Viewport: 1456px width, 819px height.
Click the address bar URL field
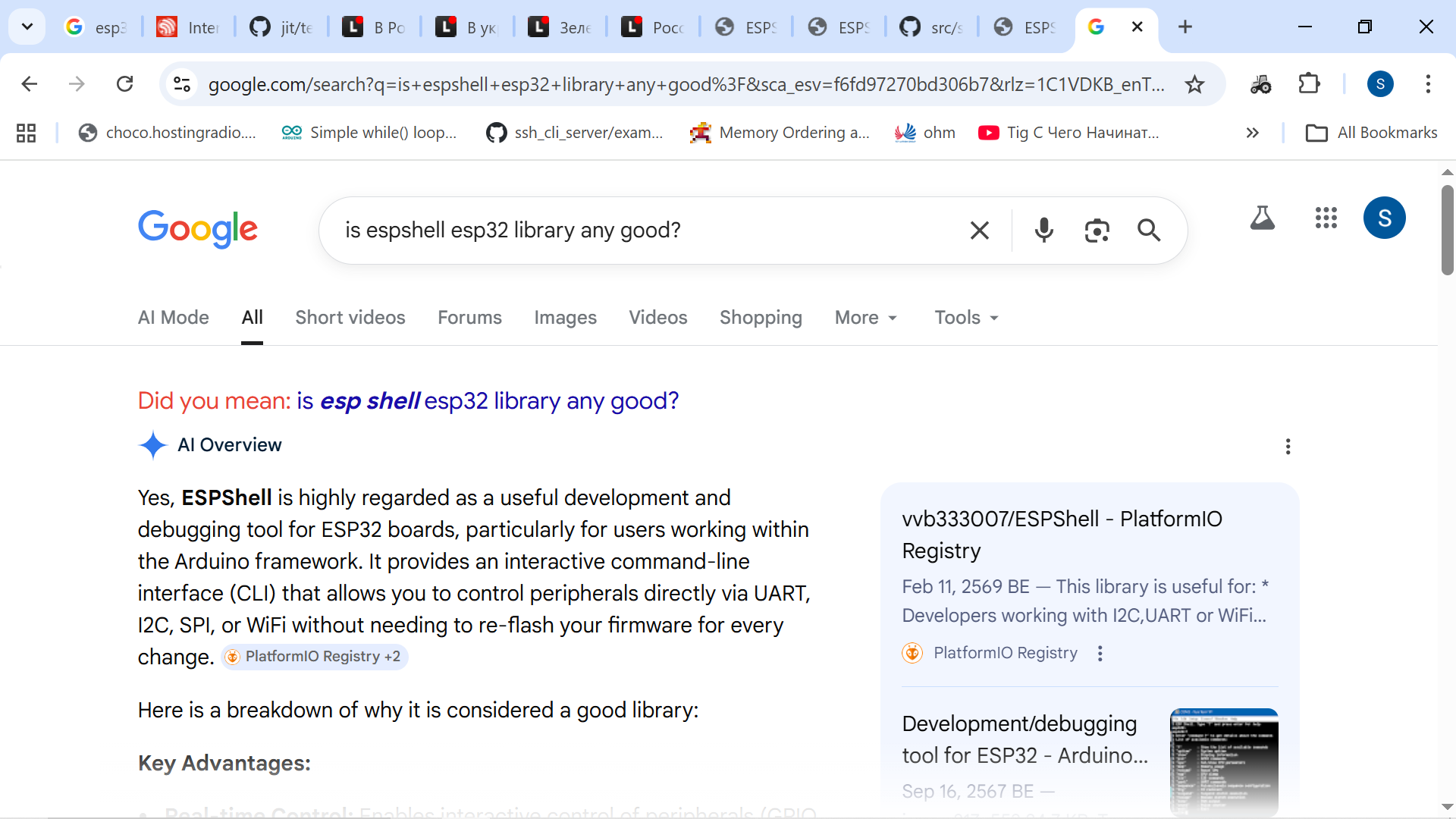click(686, 84)
